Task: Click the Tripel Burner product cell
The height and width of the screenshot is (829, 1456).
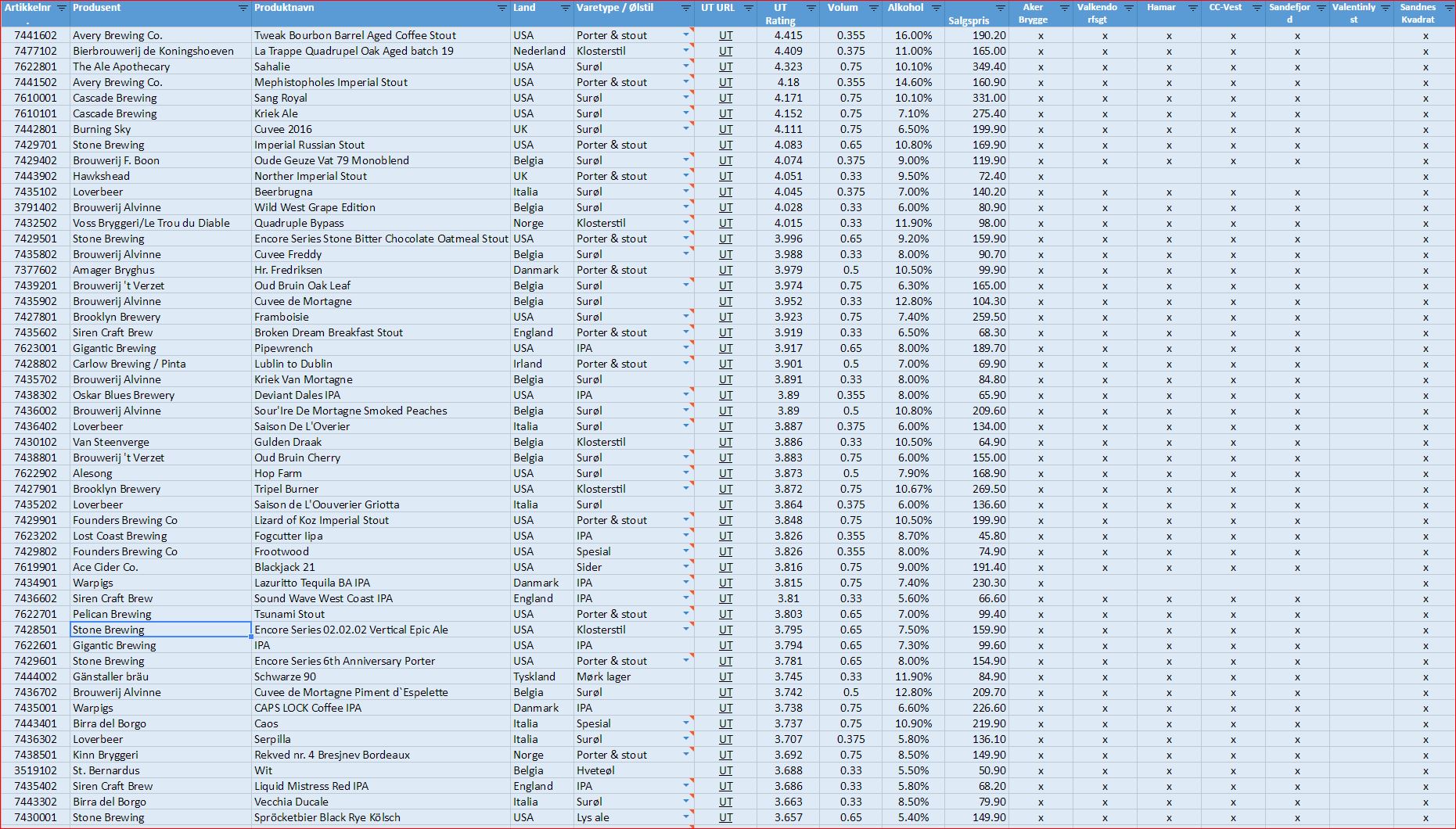Action: (x=381, y=489)
